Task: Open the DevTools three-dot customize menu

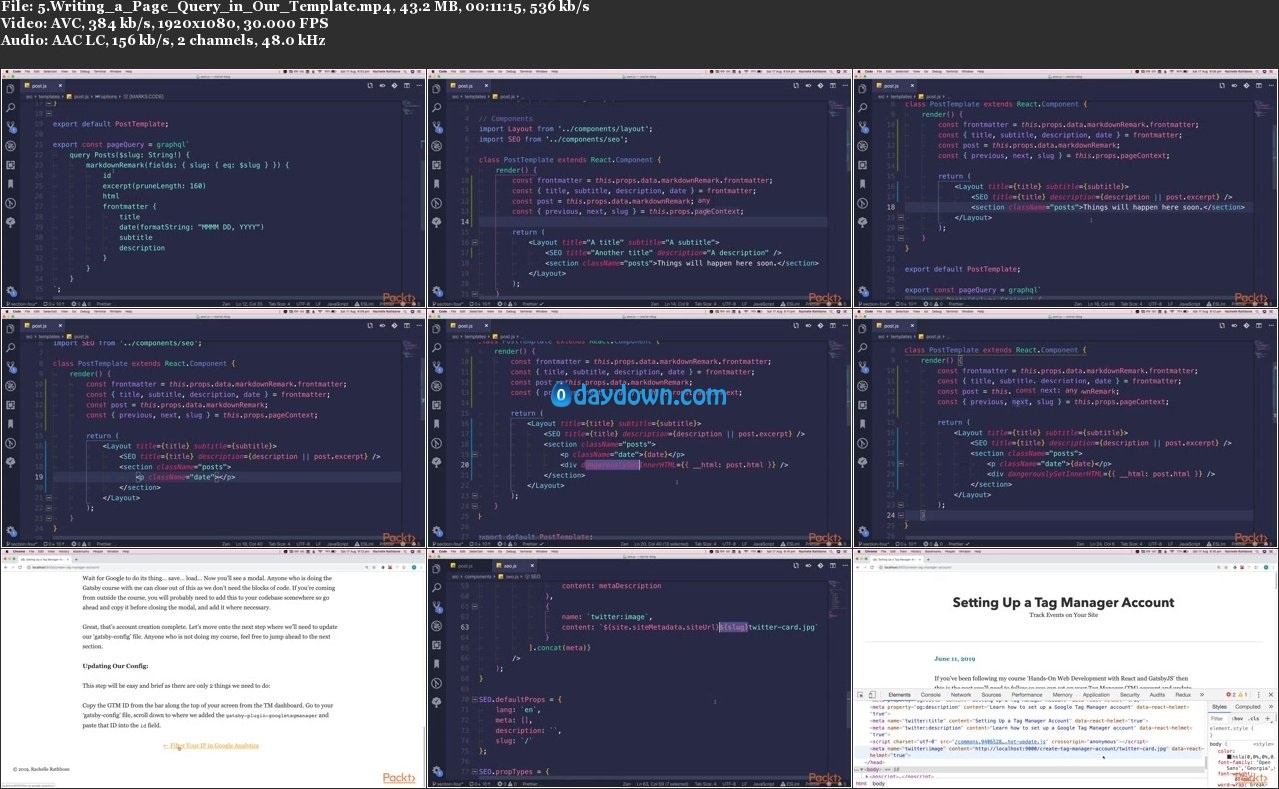Action: click(x=1260, y=694)
